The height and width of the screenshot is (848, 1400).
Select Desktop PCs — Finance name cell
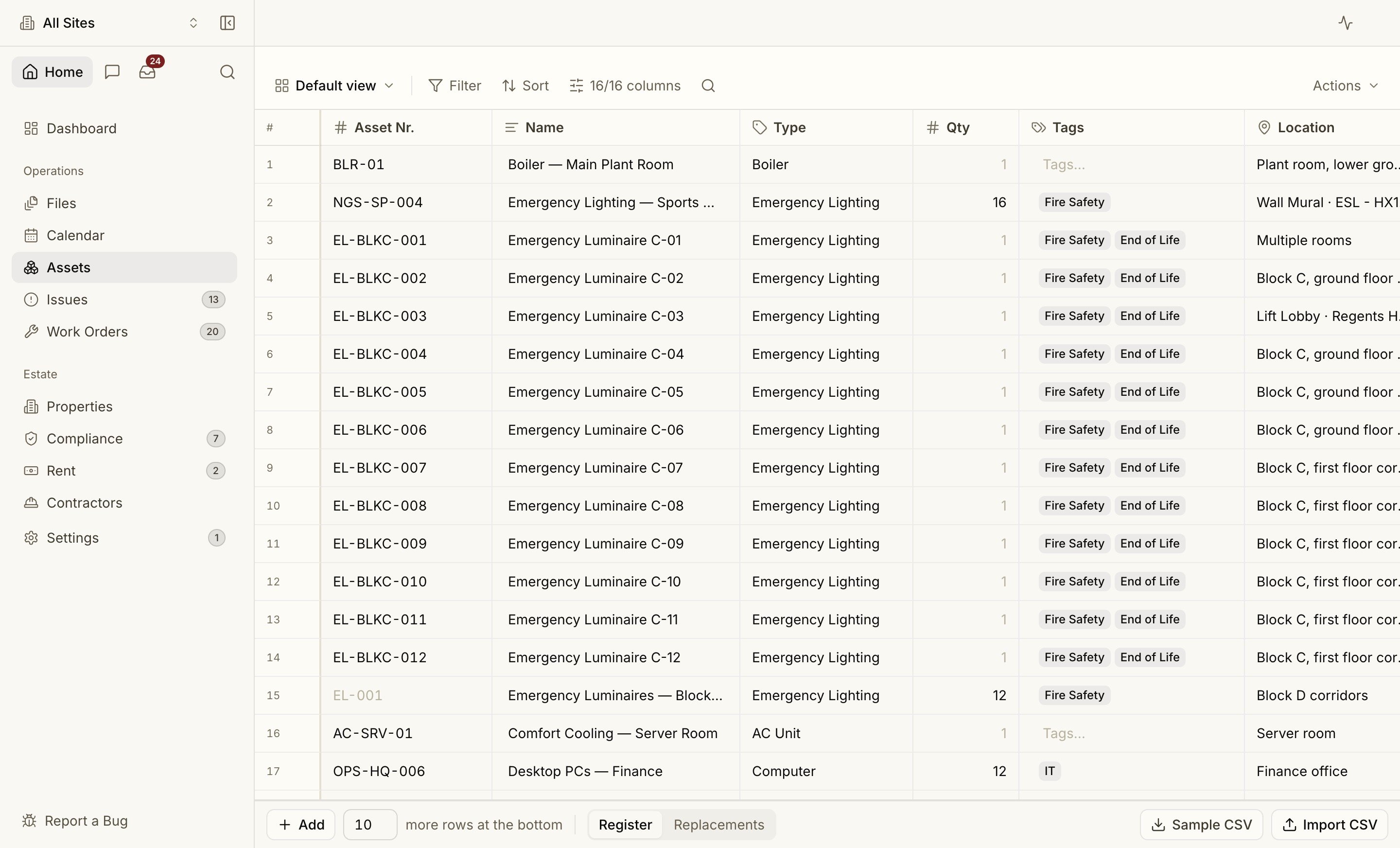616,771
